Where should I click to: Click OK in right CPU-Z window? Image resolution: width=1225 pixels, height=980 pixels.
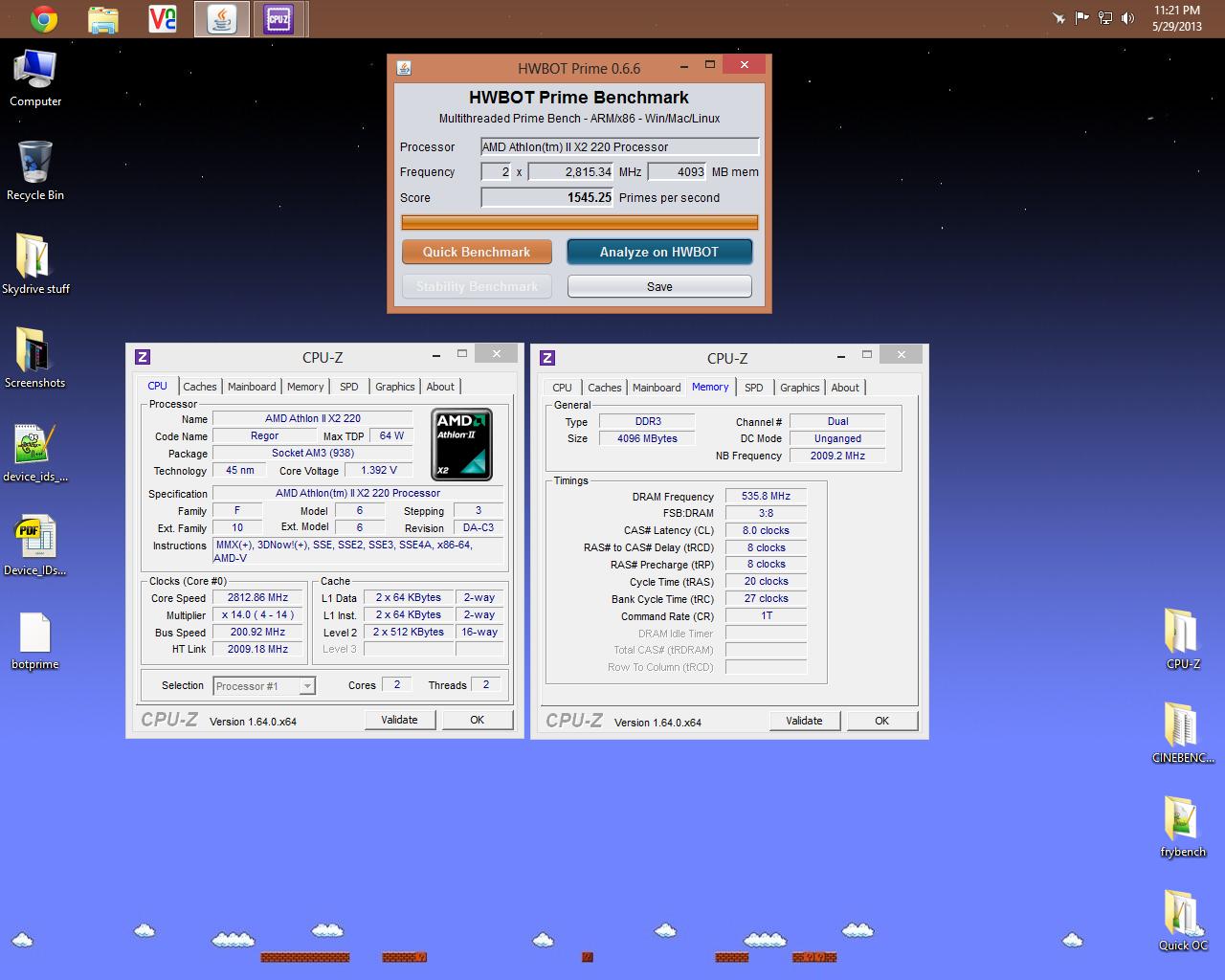click(x=881, y=721)
